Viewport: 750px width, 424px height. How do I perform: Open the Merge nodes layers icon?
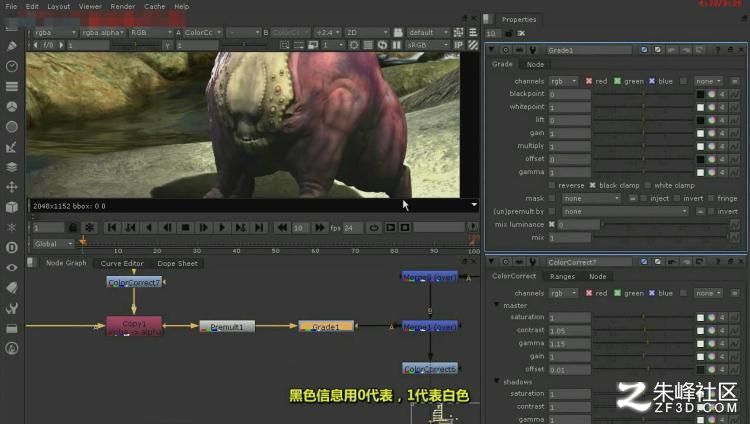point(11,167)
